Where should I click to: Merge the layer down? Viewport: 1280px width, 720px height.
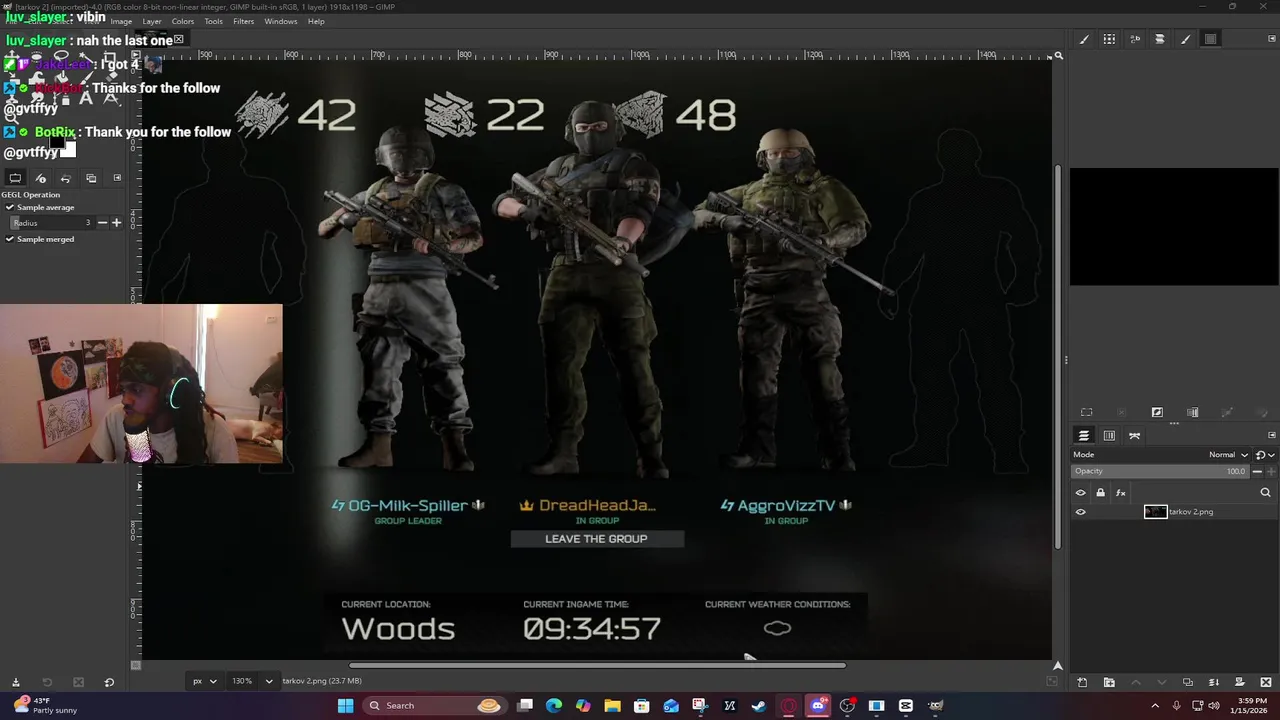click(x=1213, y=682)
